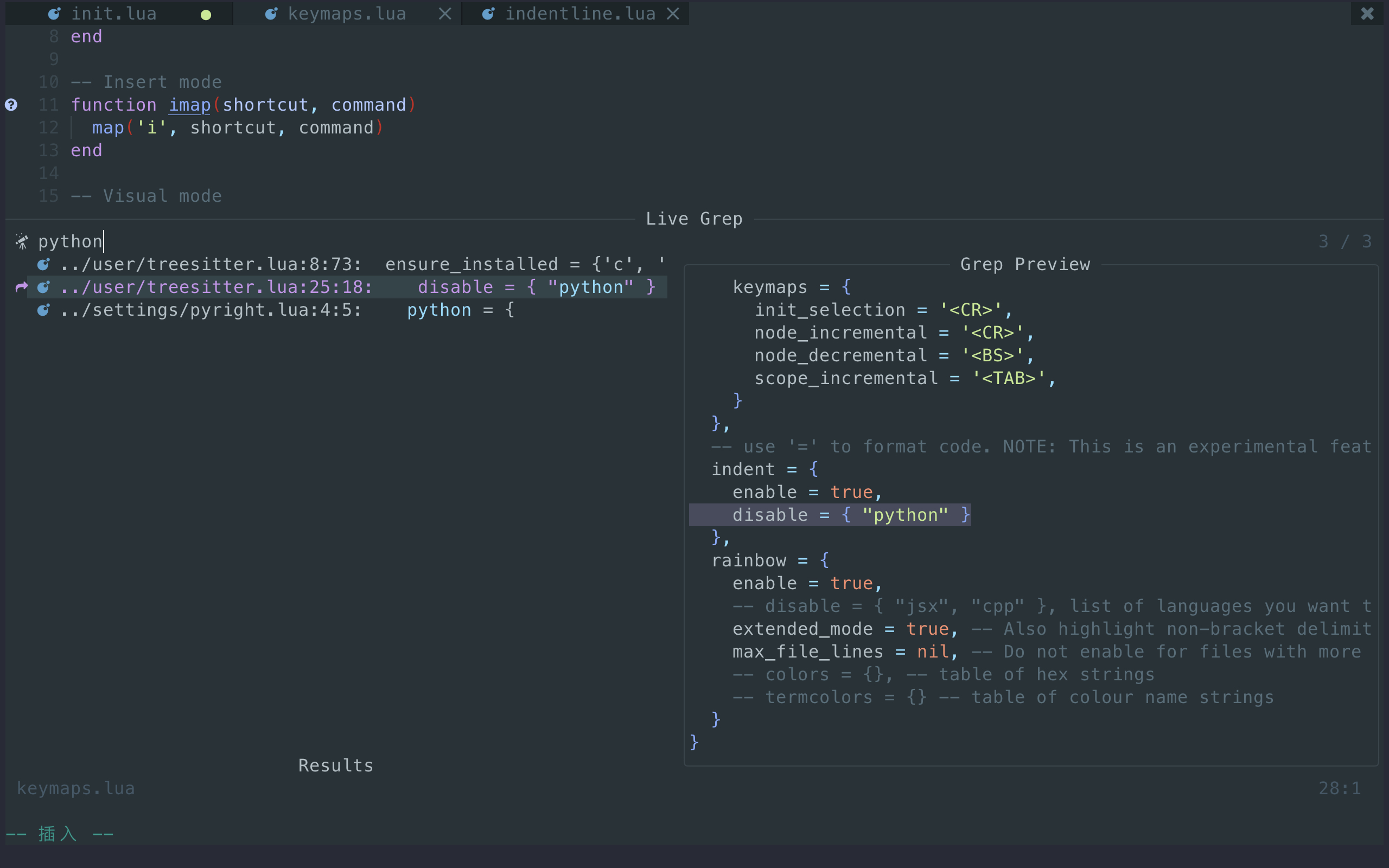1389x868 pixels.
Task: Click the tabline close button at far right
Action: [1367, 13]
